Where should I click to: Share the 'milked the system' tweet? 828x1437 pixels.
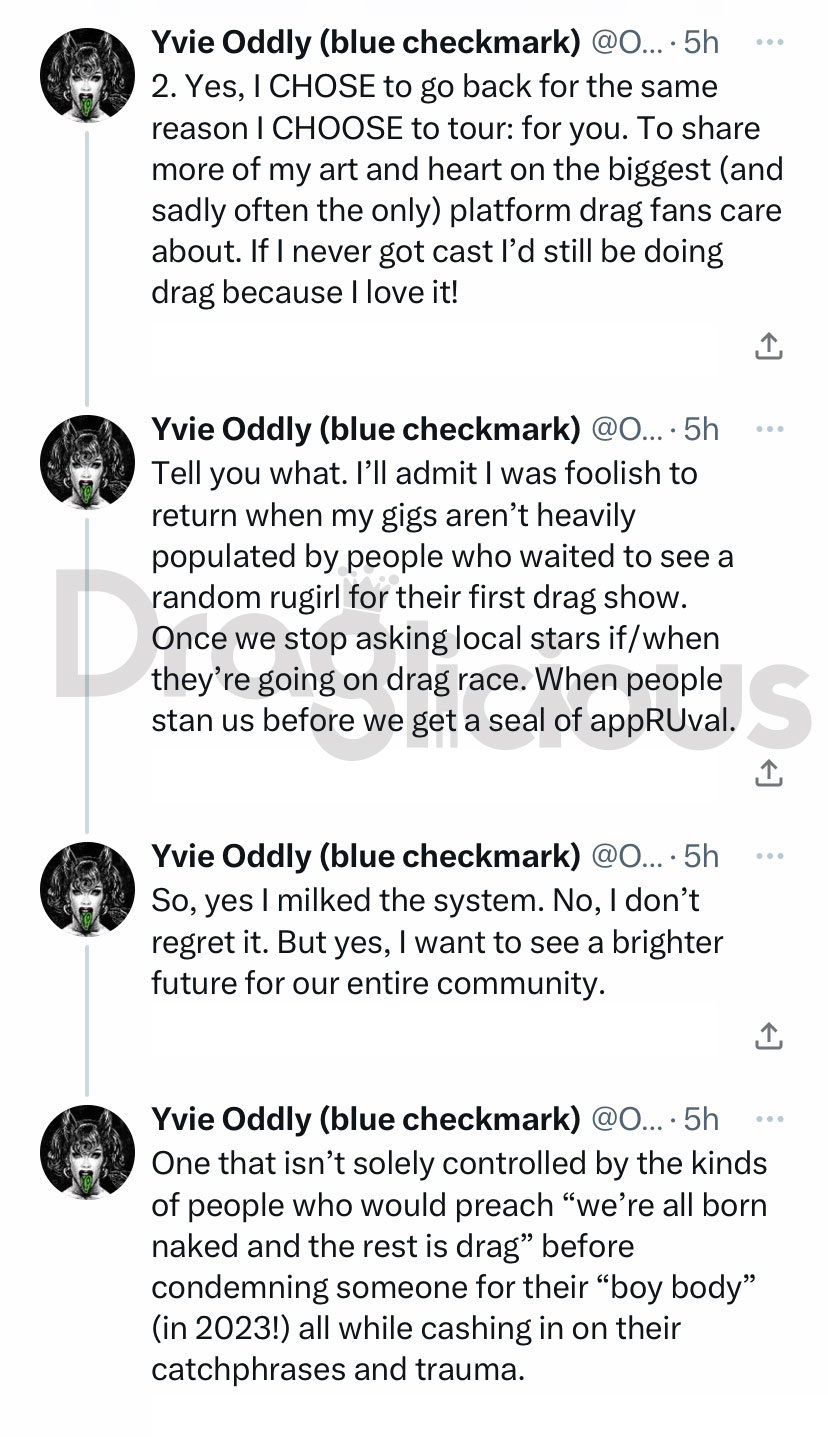coord(767,1036)
